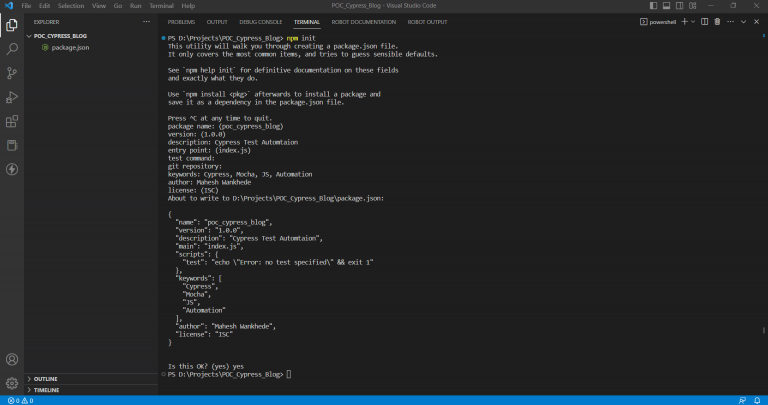
Task: Show errors and warnings in status bar
Action: 21,401
